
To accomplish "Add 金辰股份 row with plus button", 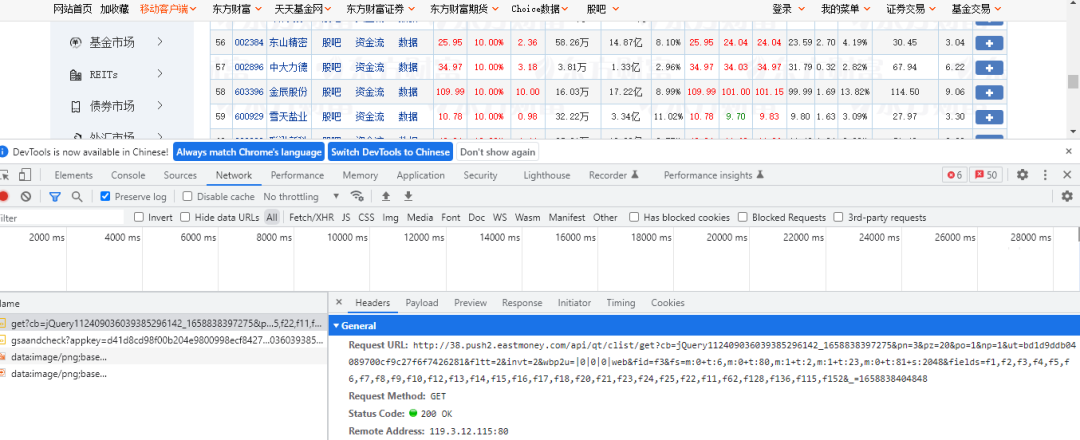I will click(x=988, y=92).
